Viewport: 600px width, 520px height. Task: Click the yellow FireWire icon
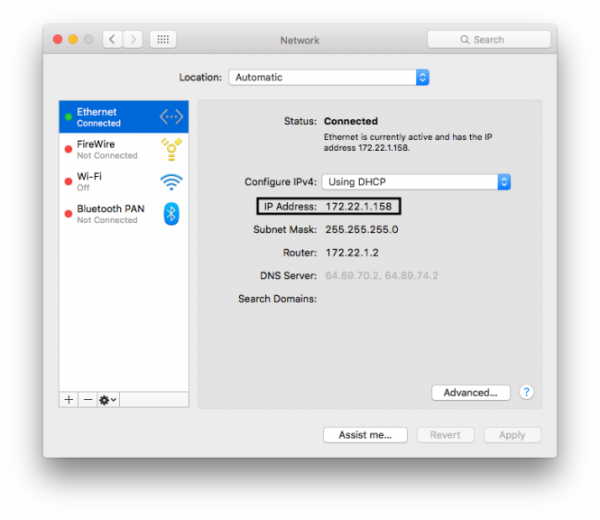tap(171, 149)
